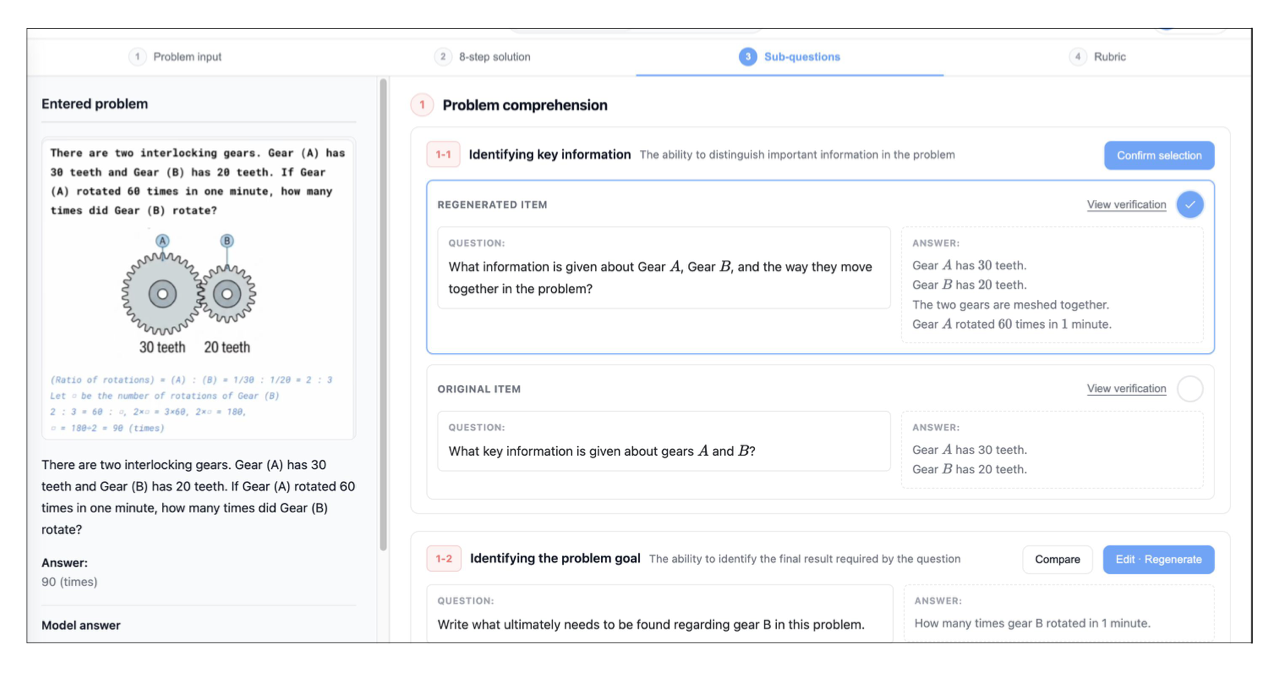Select the regenerated item question text box

tap(664, 268)
